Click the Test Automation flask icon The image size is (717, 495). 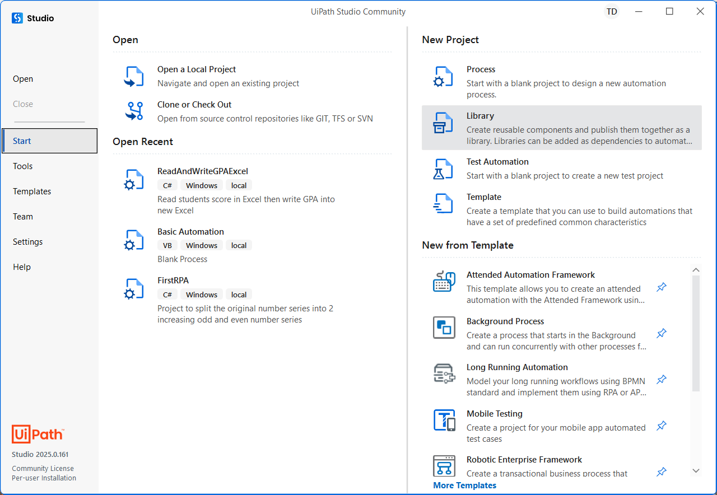[x=443, y=169]
